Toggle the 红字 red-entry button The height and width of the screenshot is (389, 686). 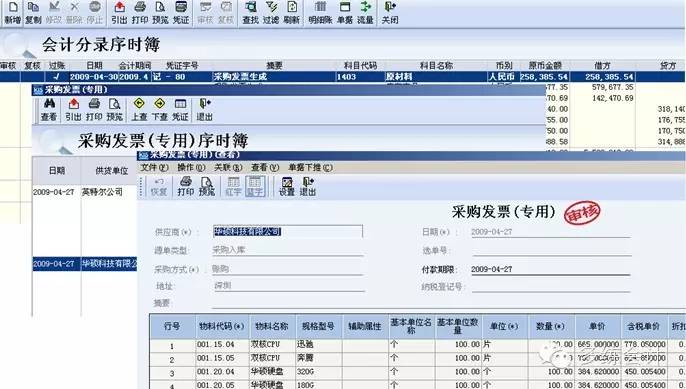234,186
